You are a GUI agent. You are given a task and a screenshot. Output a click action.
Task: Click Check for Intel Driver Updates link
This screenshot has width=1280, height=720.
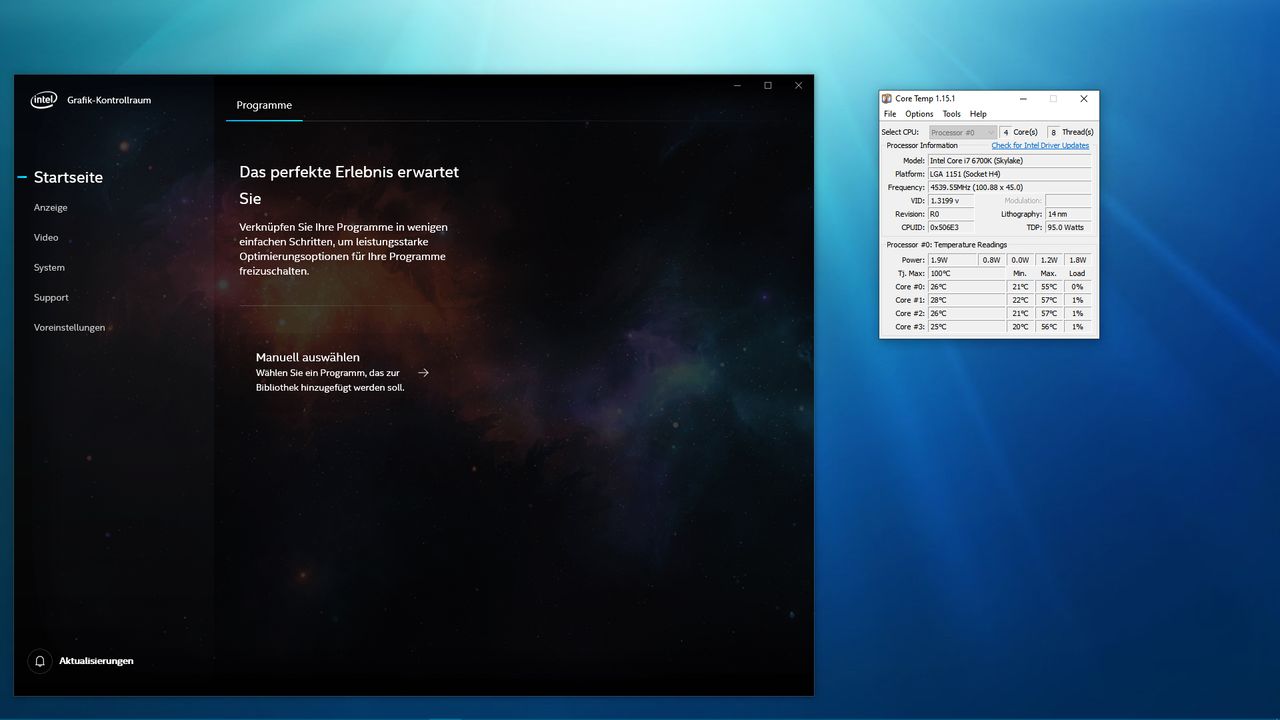pyautogui.click(x=1040, y=146)
